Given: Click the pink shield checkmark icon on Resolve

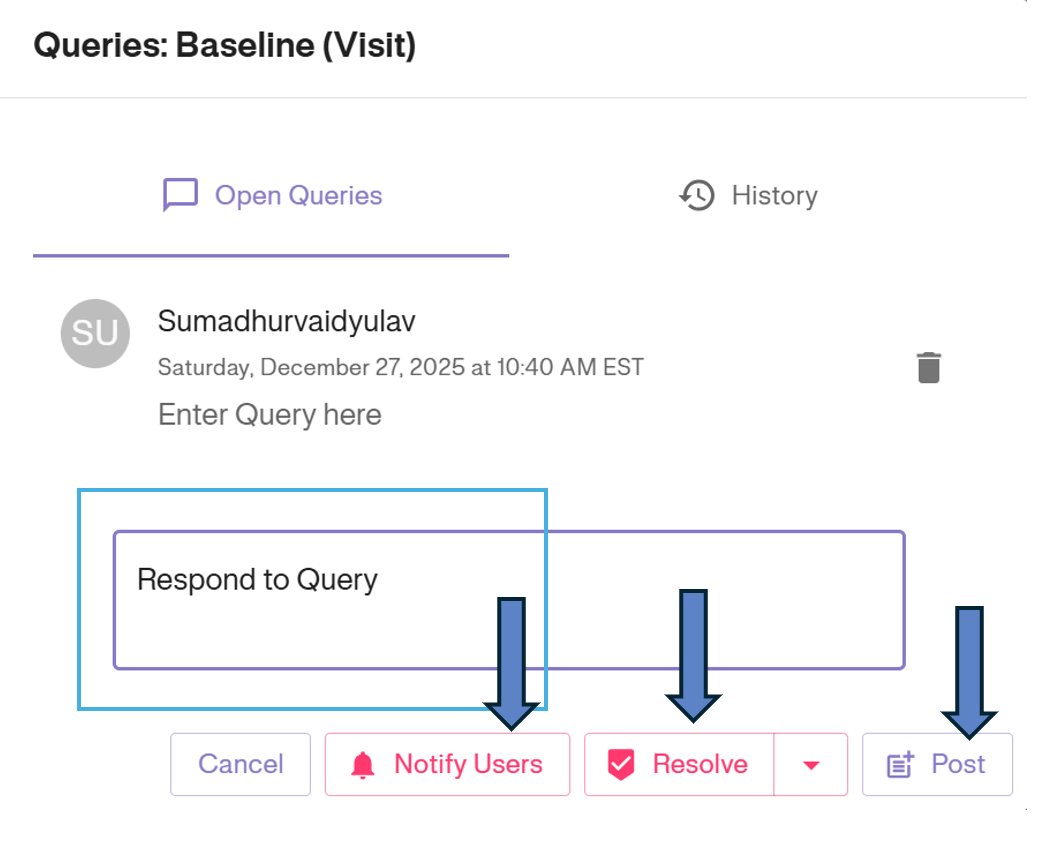Looking at the screenshot, I should pyautogui.click(x=622, y=764).
